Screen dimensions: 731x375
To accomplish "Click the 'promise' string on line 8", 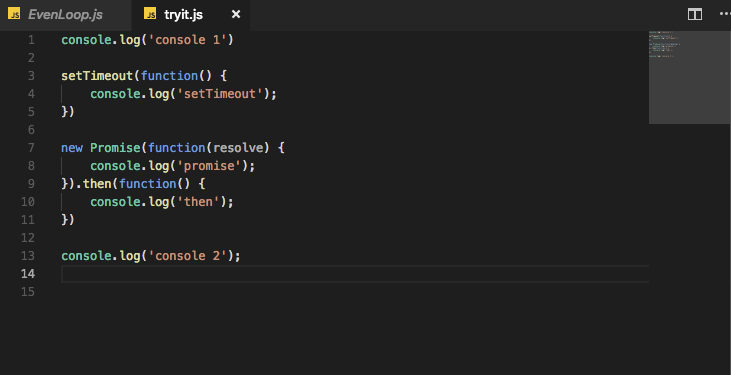I will tap(209, 166).
